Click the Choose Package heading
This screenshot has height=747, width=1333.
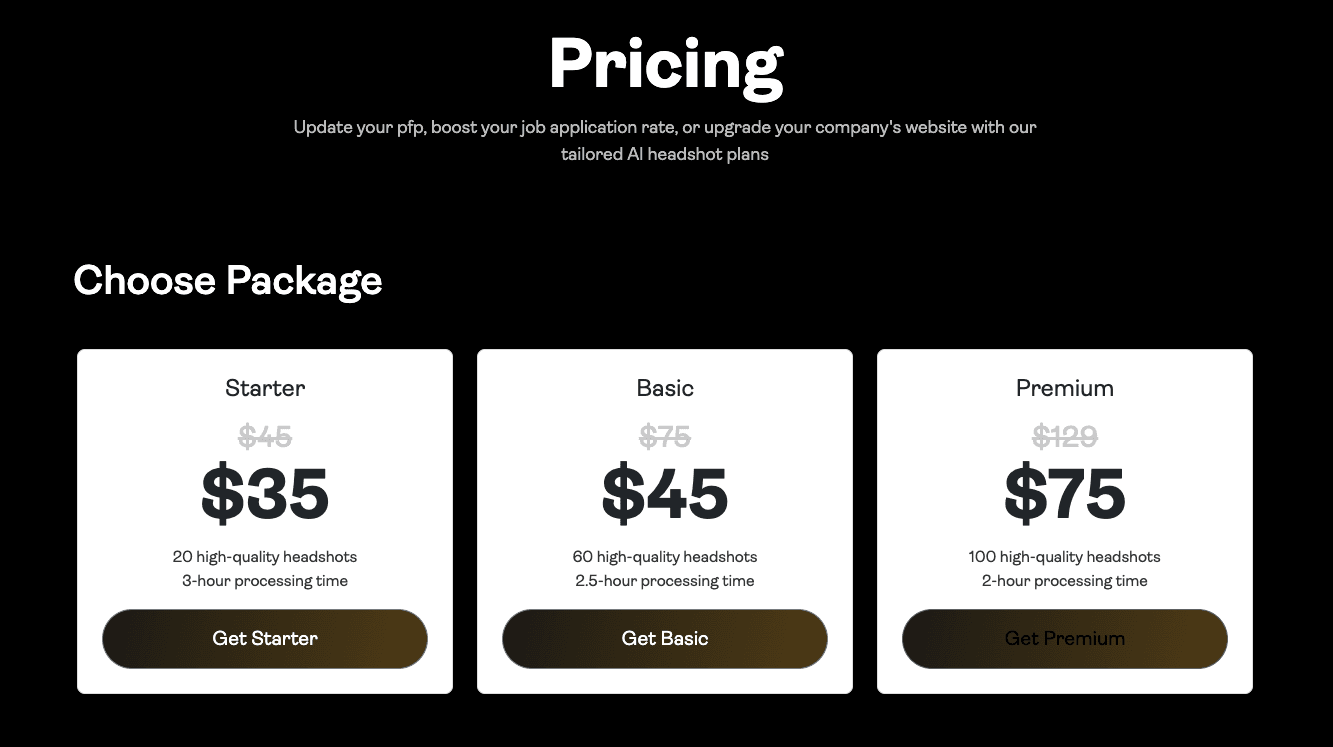[227, 281]
